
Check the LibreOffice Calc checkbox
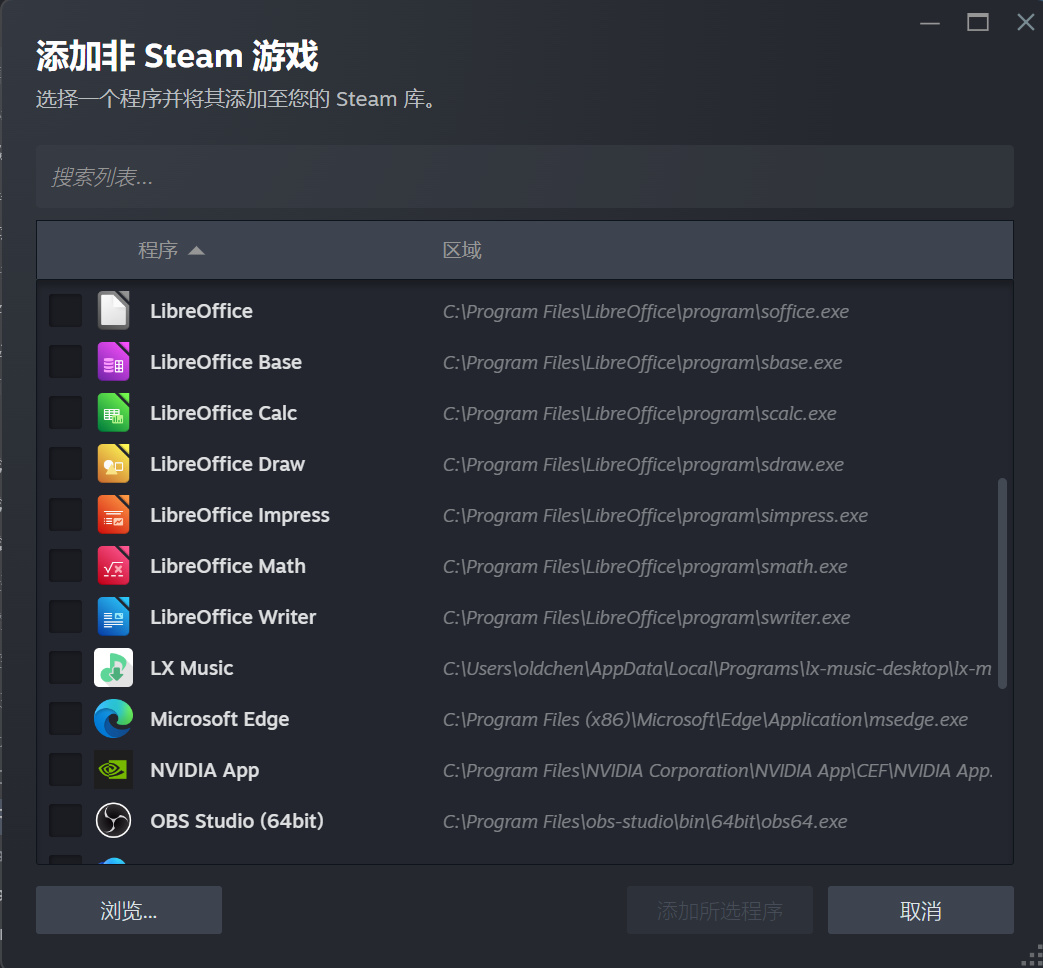coord(65,412)
